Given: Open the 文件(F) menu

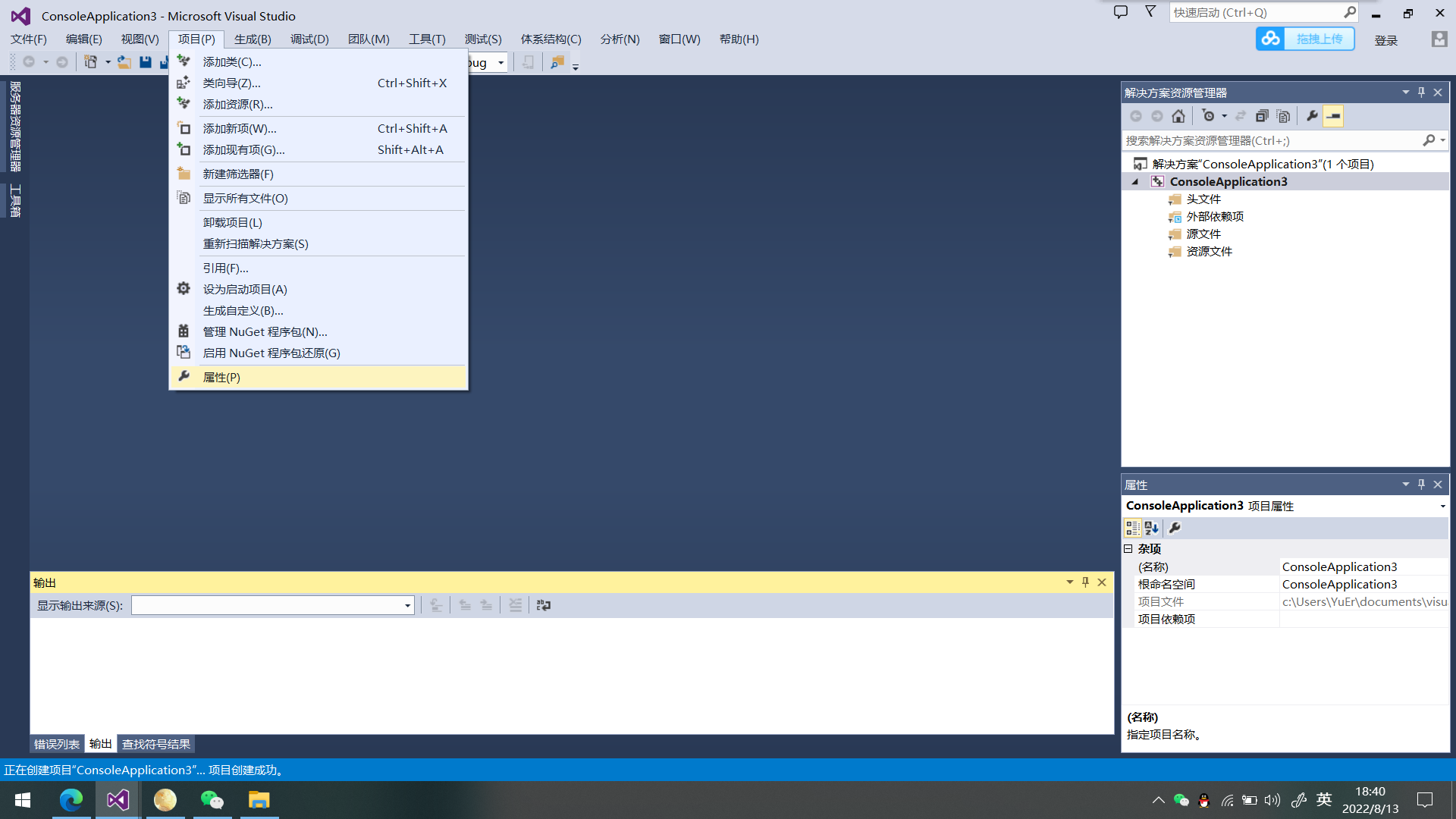Looking at the screenshot, I should 29,39.
